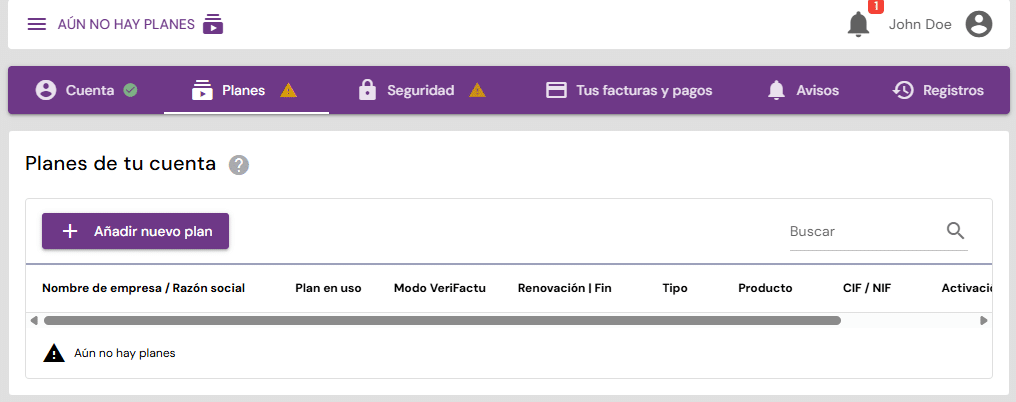Image resolution: width=1016 pixels, height=402 pixels.
Task: Click the warning icon on Seguridad tab
Action: pos(477,90)
